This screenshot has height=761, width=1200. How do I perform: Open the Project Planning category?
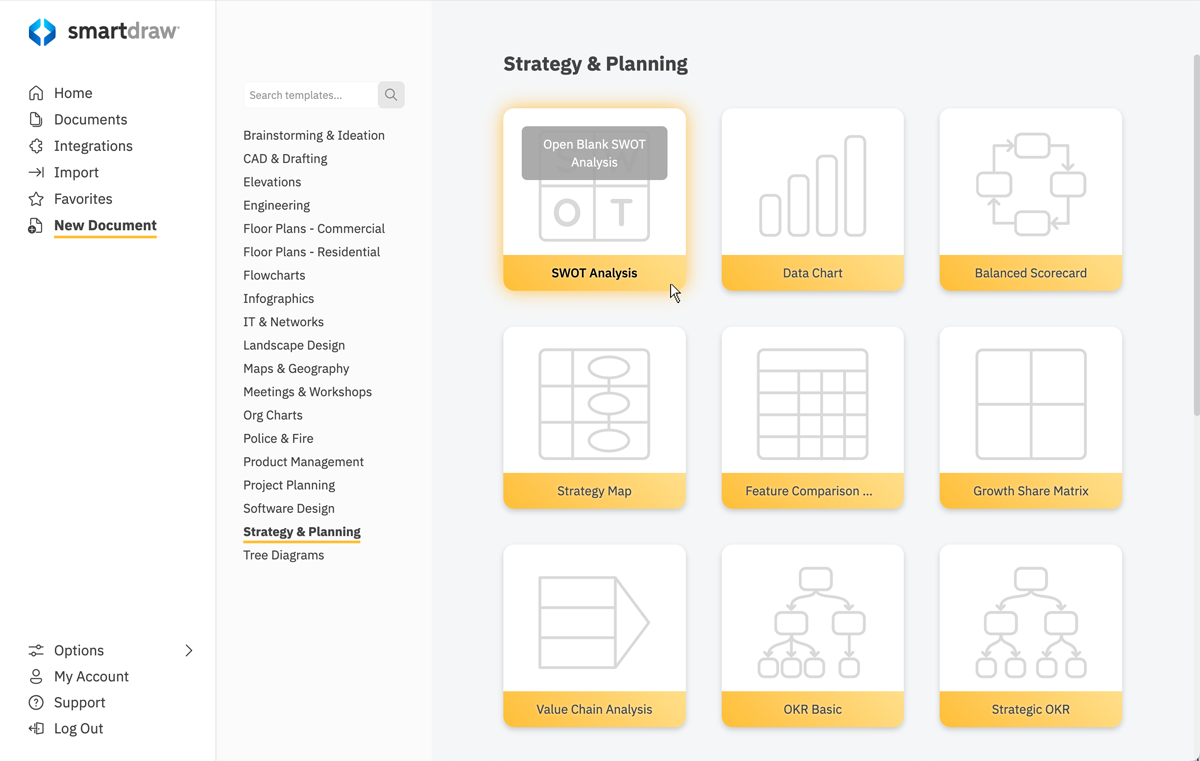tap(289, 485)
